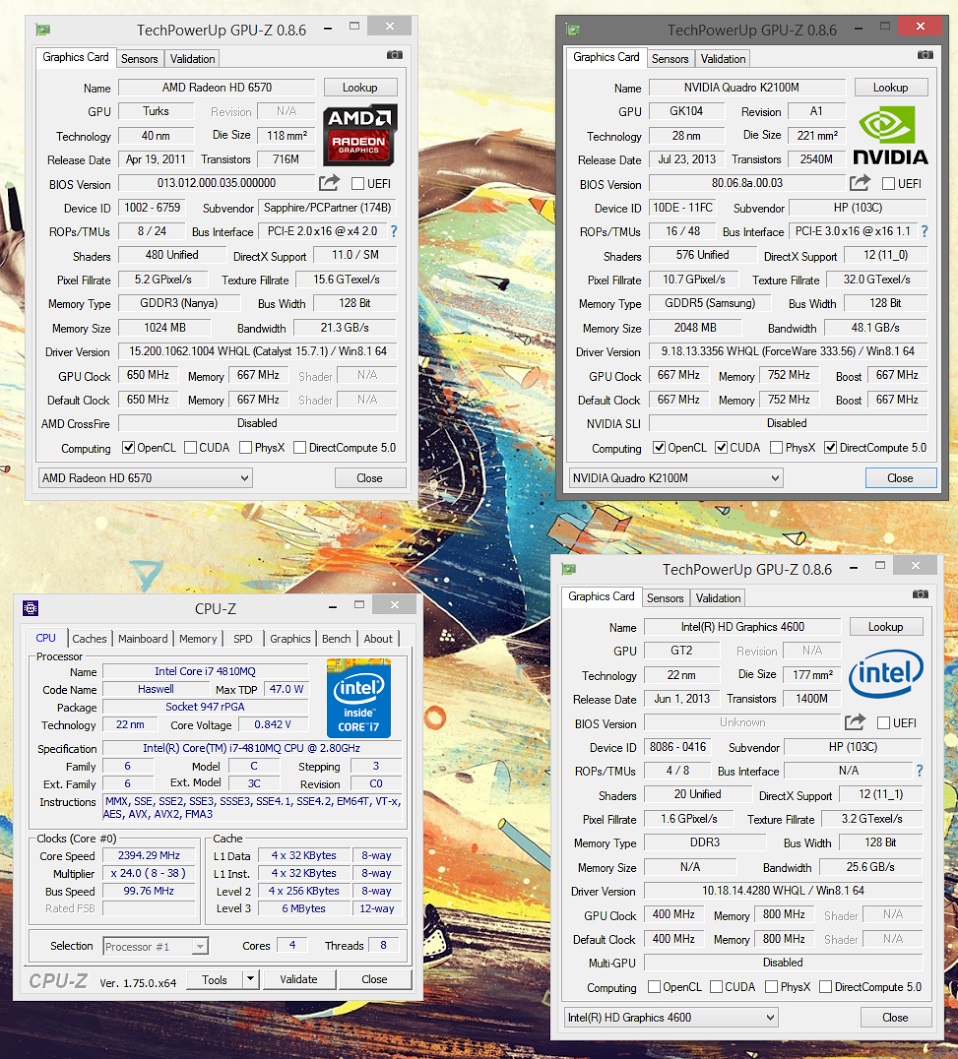Check CUDA in the Intel HD Graphics window

[716, 987]
